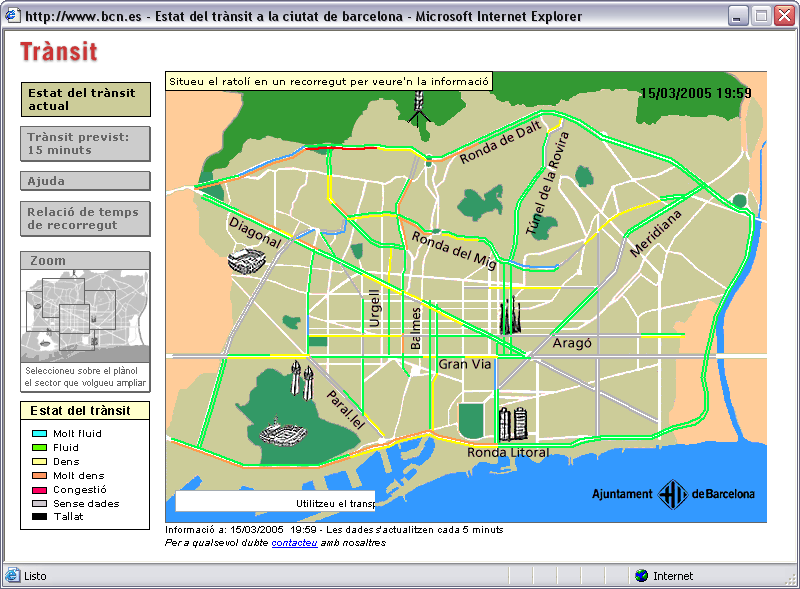Click the Collserola tower icon
This screenshot has width=800, height=589.
[418, 108]
